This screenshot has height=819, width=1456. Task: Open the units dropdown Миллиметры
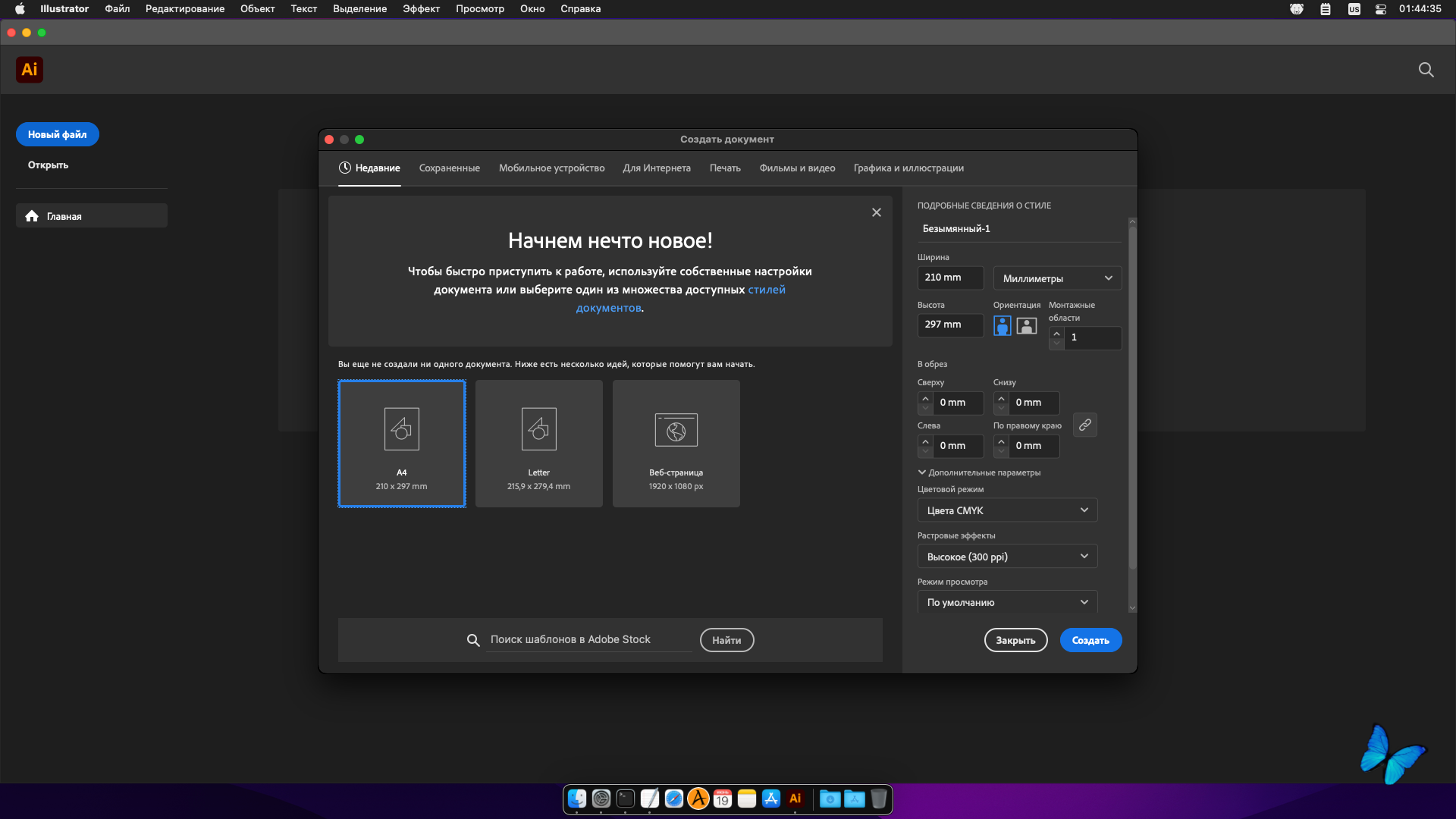point(1057,278)
